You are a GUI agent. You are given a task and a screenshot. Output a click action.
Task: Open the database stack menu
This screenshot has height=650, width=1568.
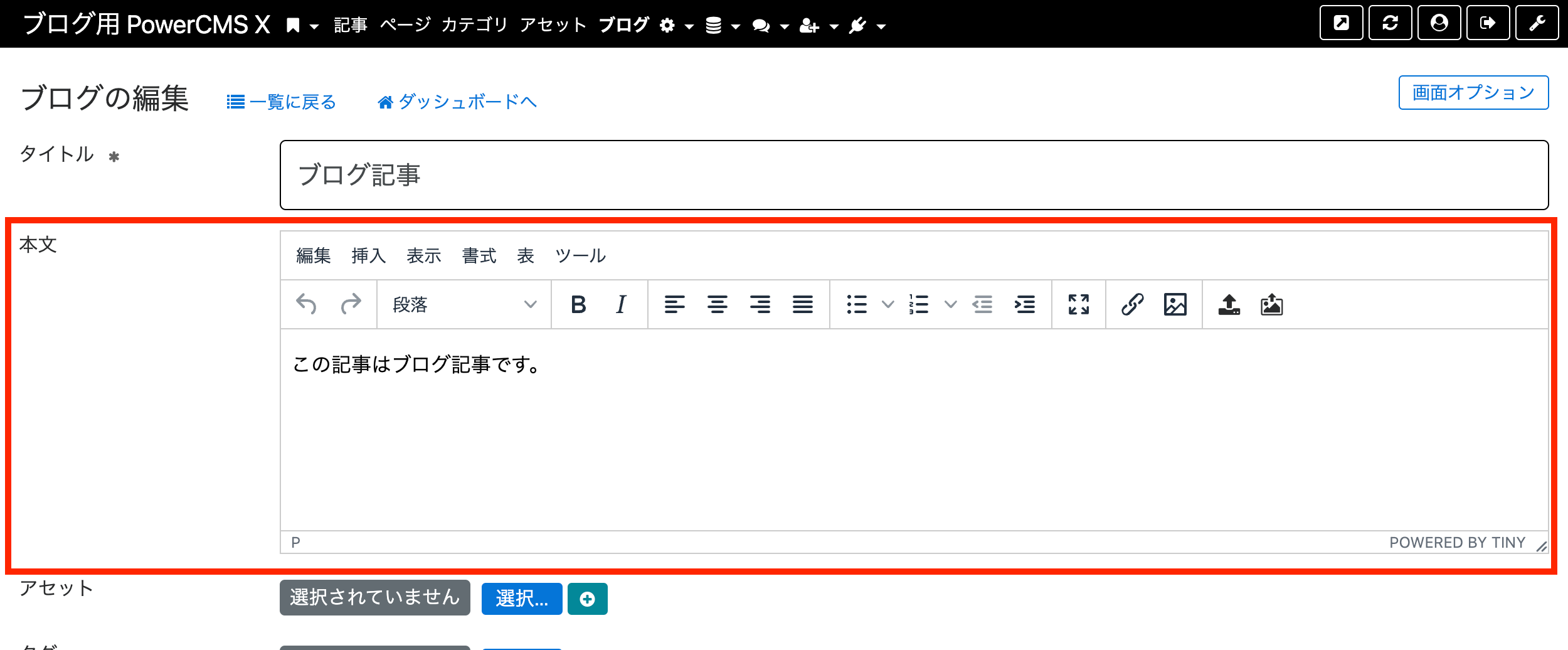tap(713, 25)
